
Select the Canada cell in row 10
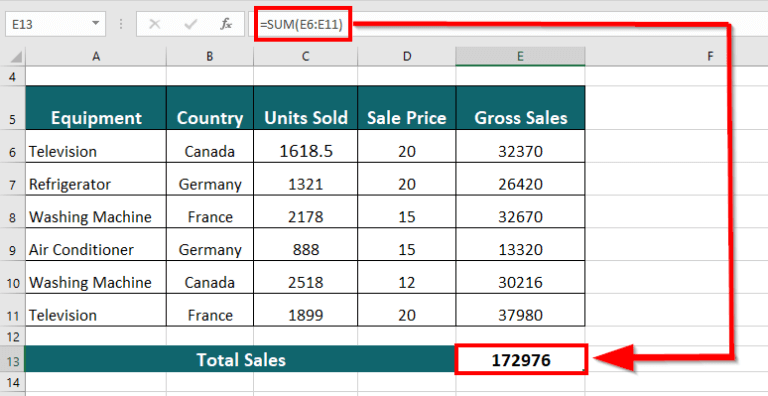click(x=210, y=277)
